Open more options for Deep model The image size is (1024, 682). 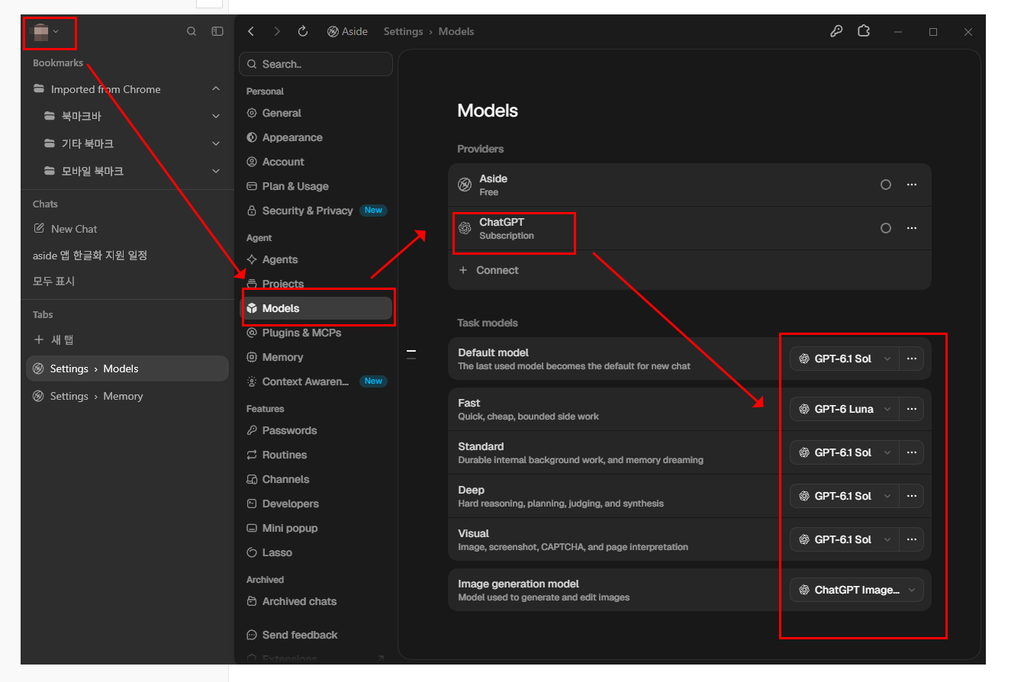tap(912, 496)
